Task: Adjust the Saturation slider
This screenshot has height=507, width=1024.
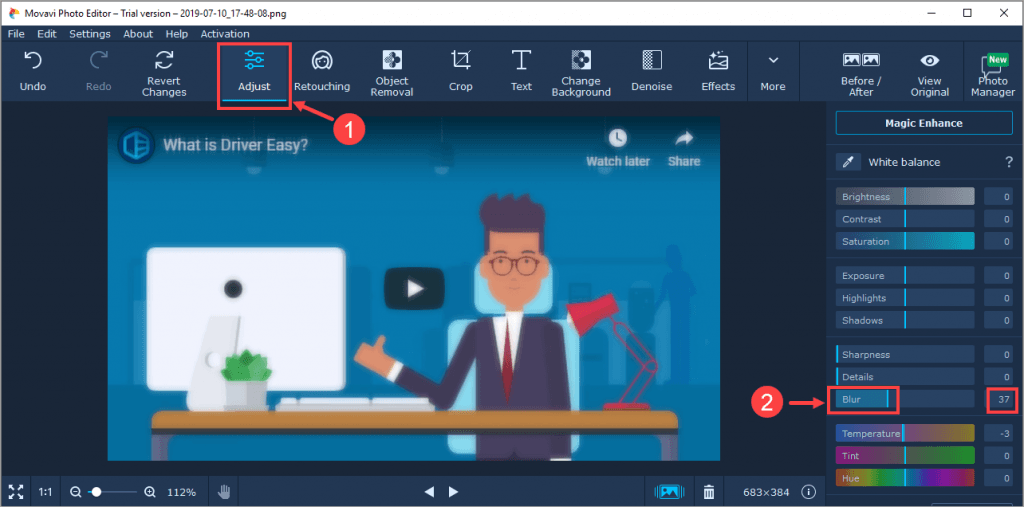Action: (905, 241)
